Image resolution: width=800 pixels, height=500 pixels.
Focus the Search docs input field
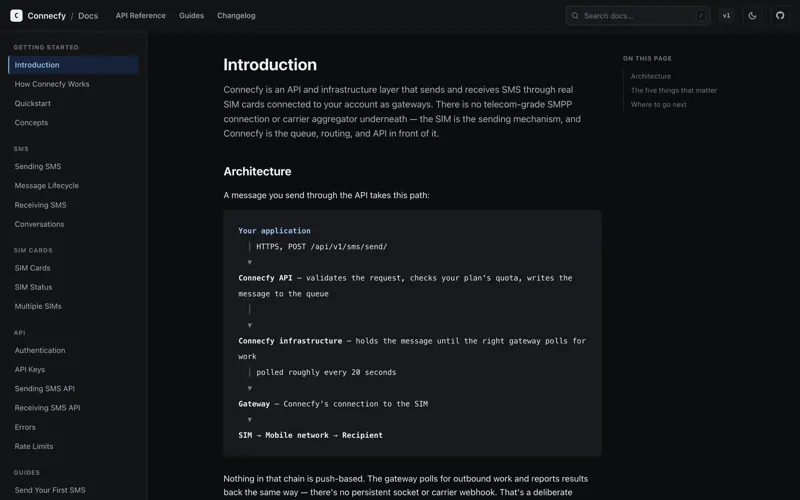click(x=638, y=16)
